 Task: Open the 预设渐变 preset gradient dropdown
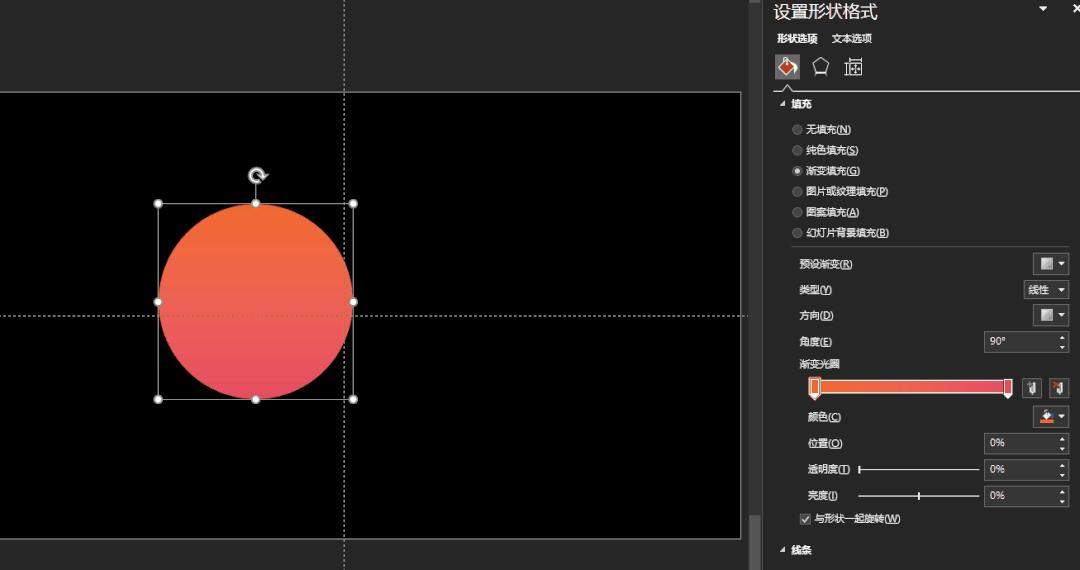pyautogui.click(x=1050, y=264)
